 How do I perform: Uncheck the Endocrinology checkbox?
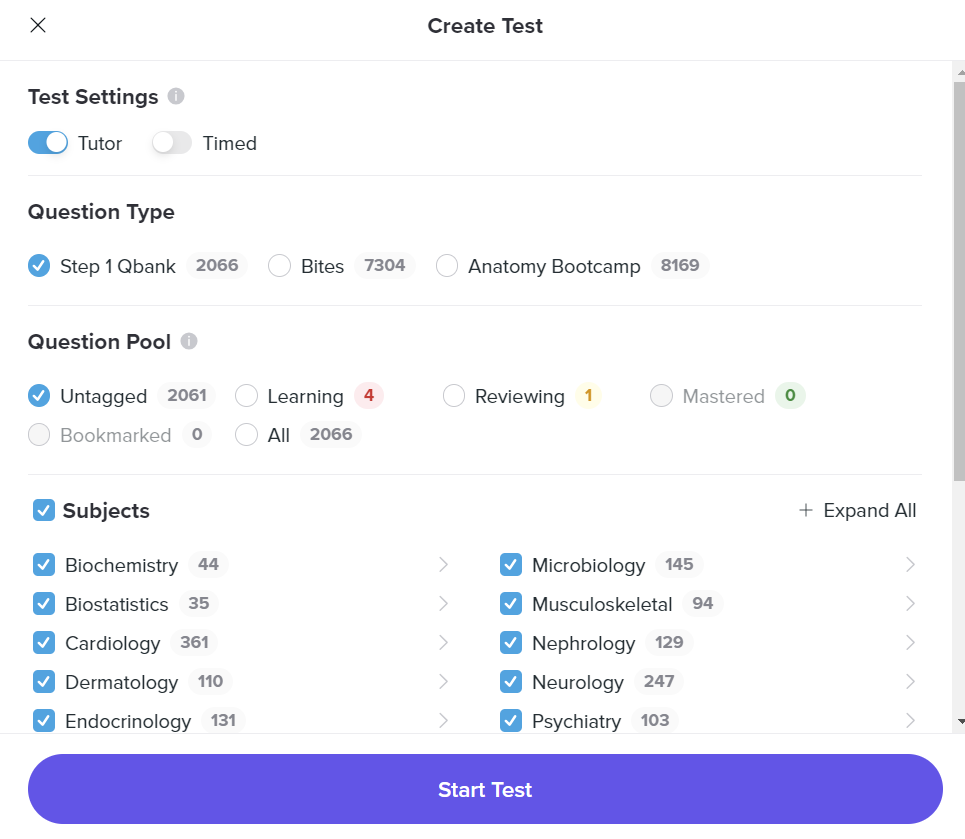click(44, 720)
